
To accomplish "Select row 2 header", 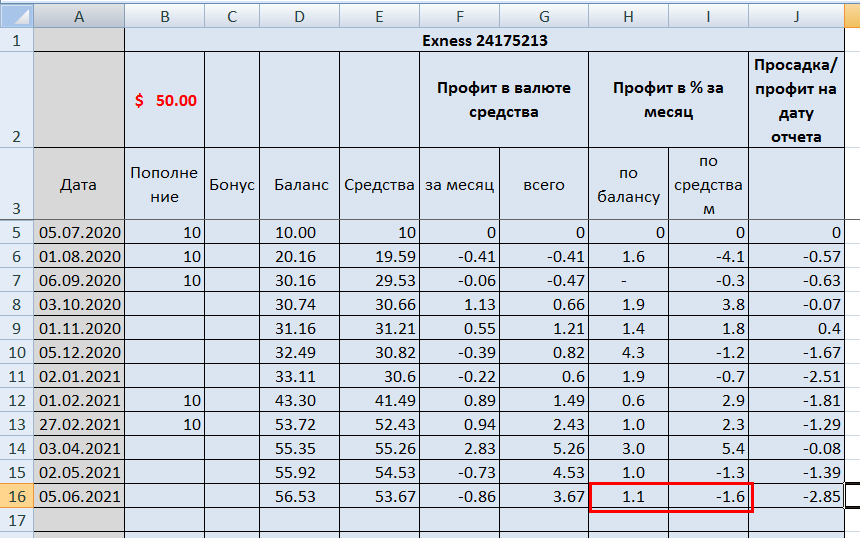I will pos(16,100).
